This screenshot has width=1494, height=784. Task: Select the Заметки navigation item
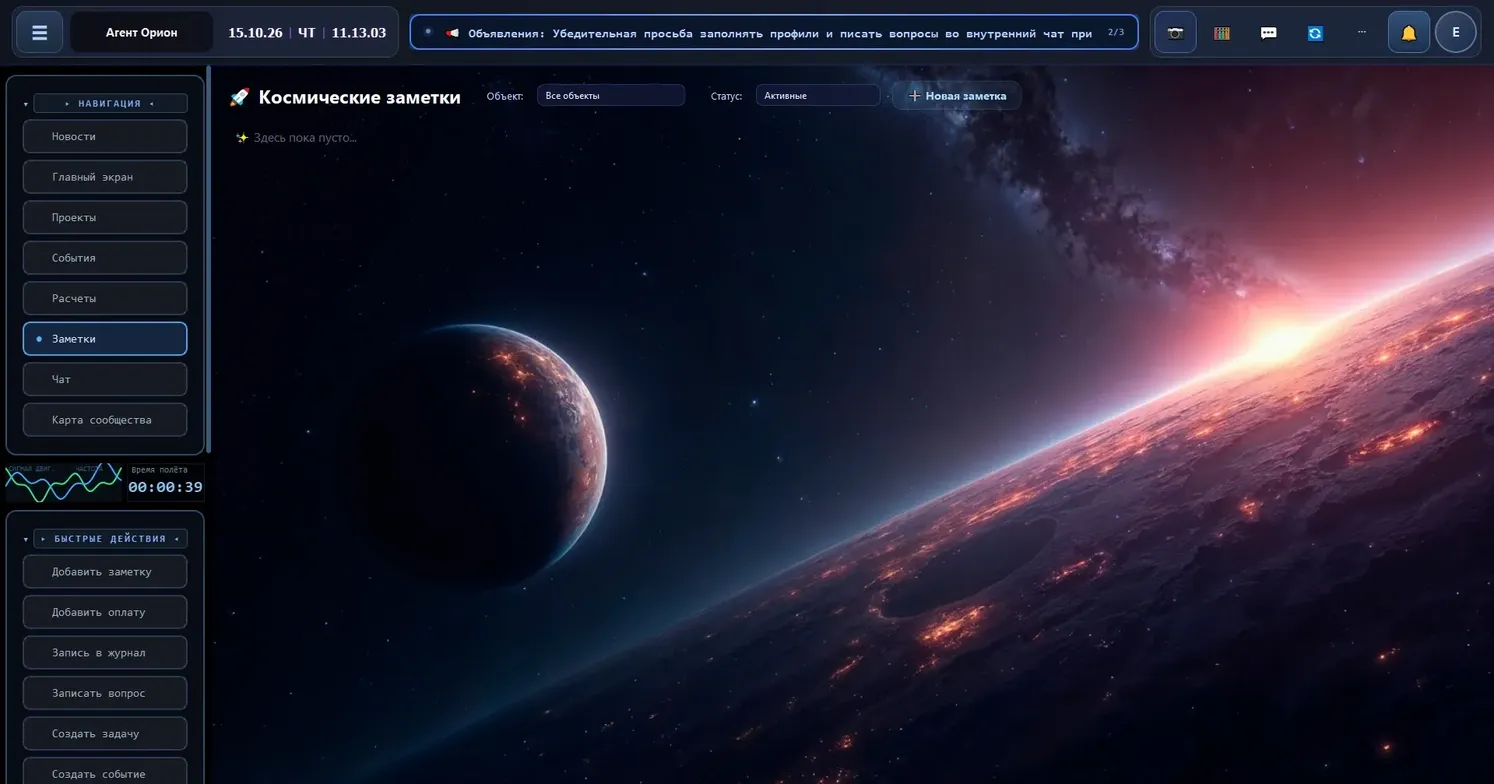(105, 339)
